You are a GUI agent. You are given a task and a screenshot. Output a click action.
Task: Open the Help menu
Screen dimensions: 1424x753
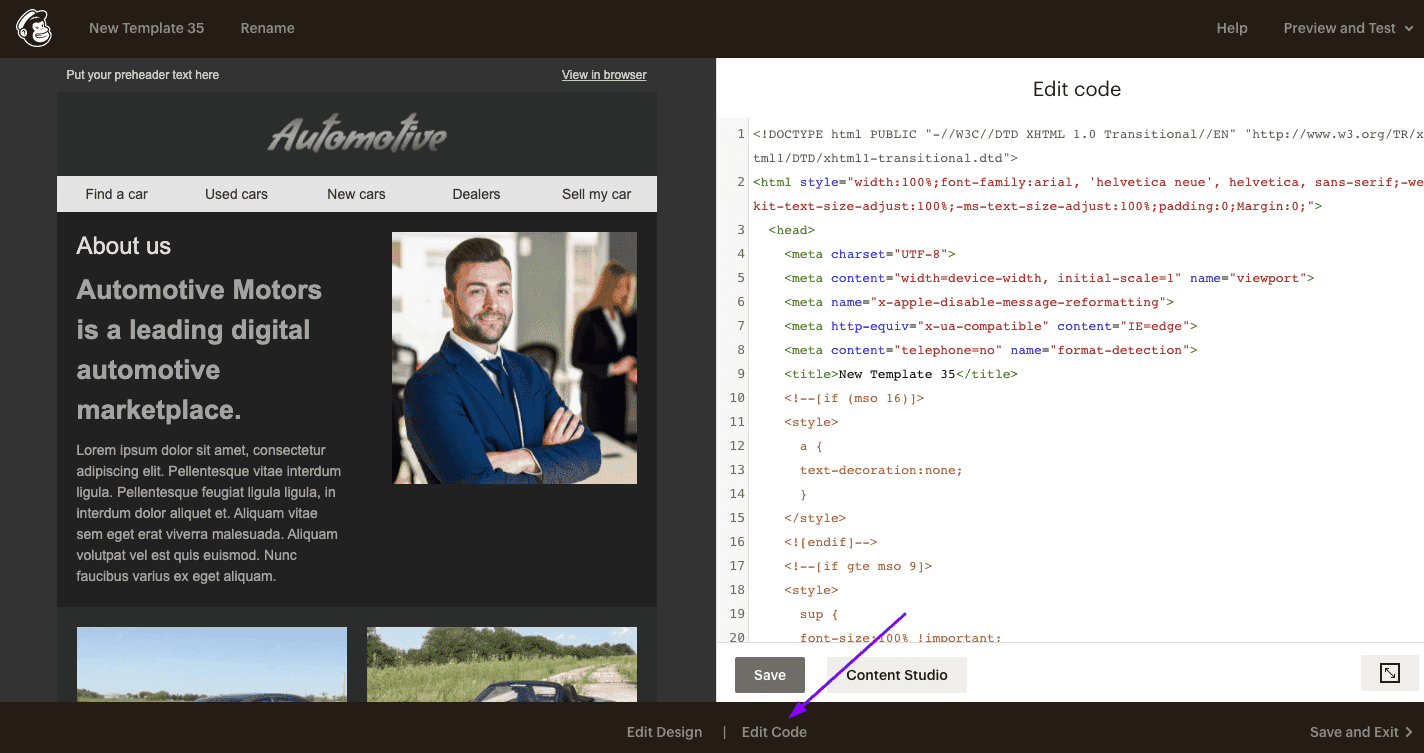(1232, 28)
